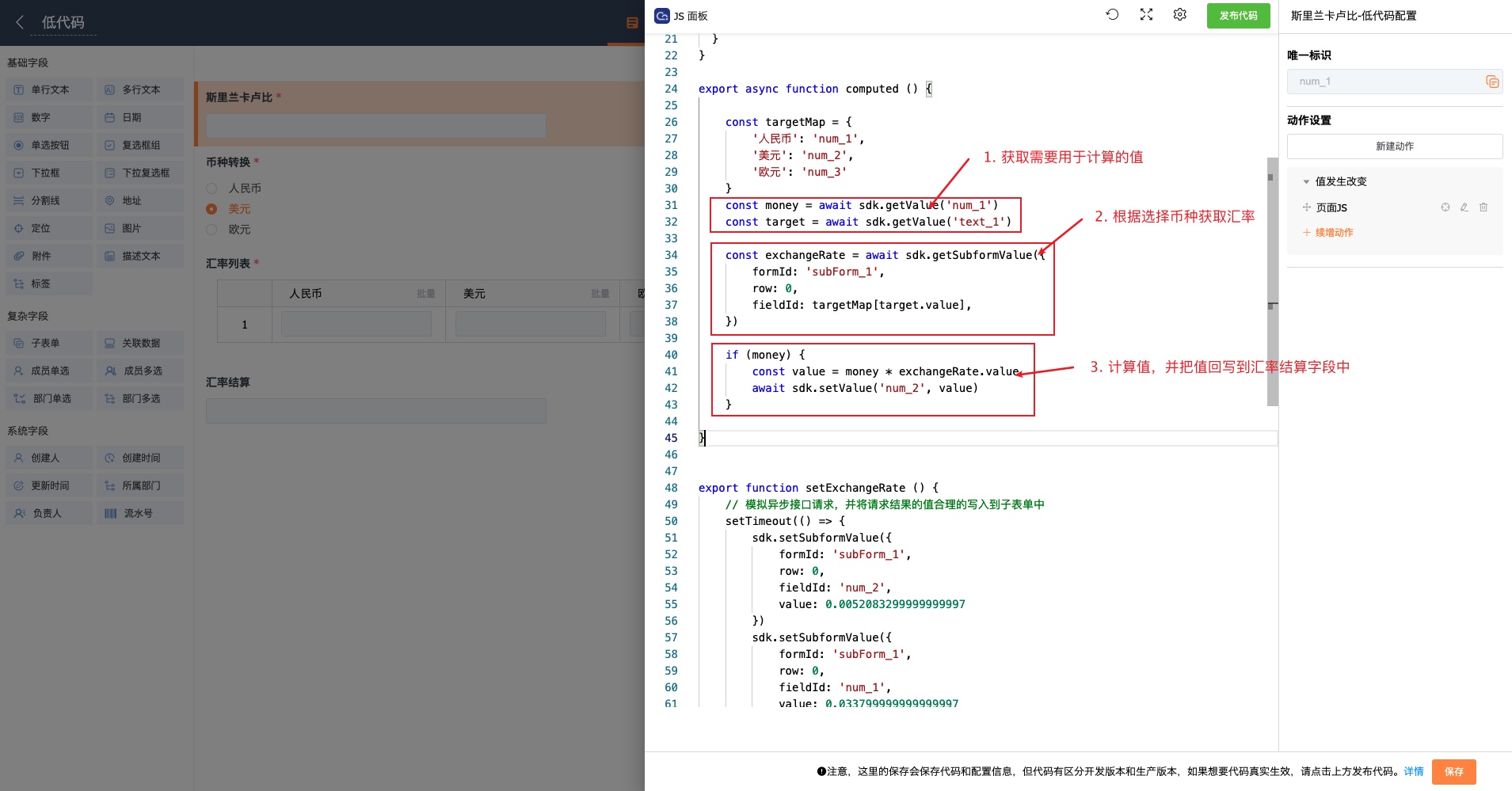Open JS panel settings gear

tap(1179, 14)
